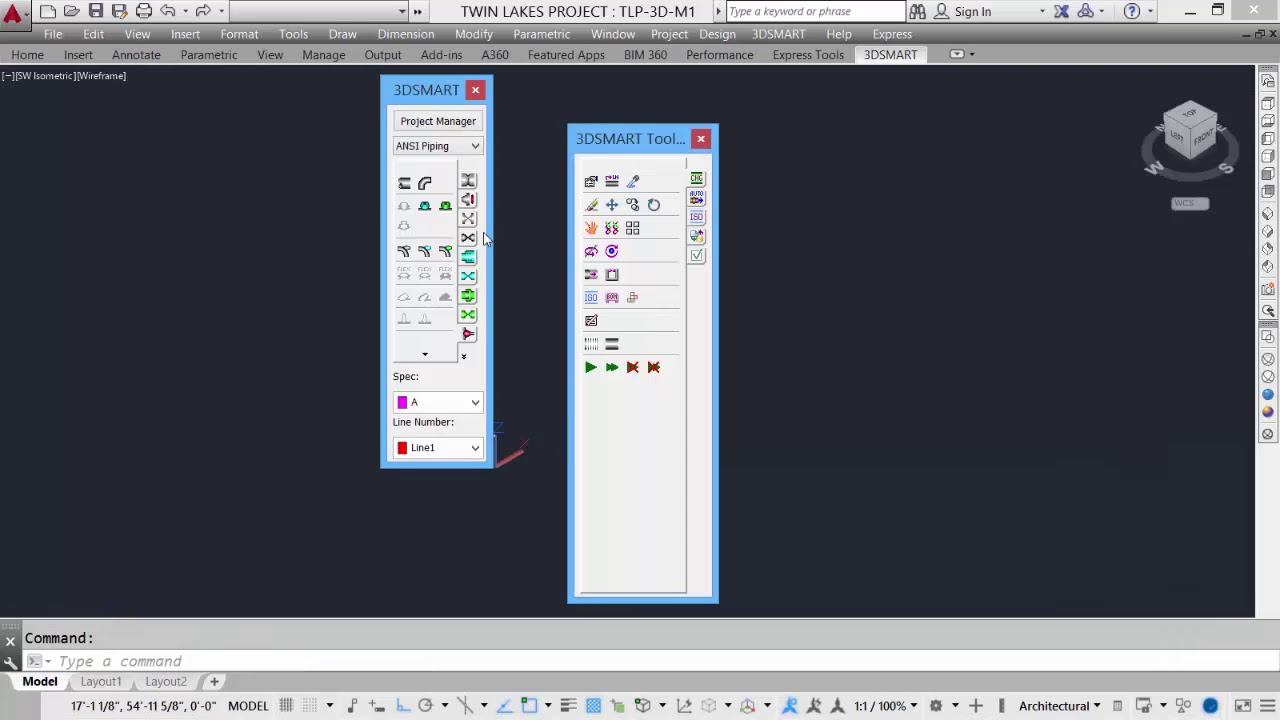This screenshot has width=1280, height=720.
Task: Click the pink BOM report icon
Action: (x=612, y=297)
